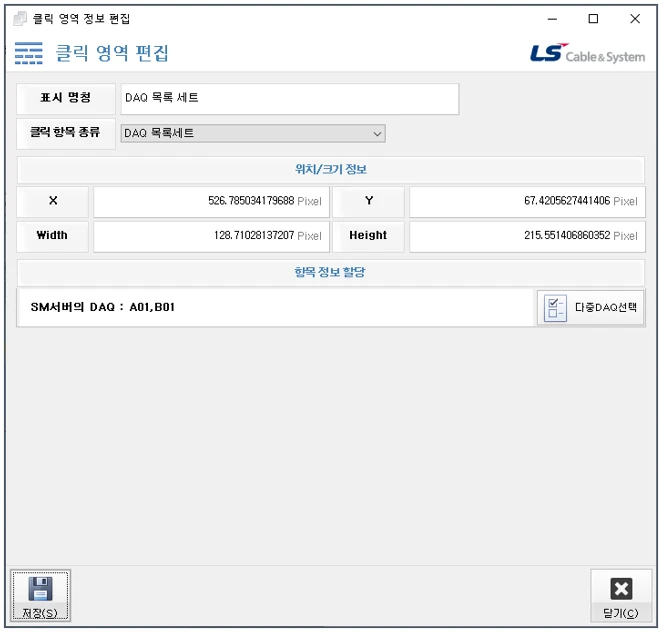Click the Y coordinate label

point(369,201)
